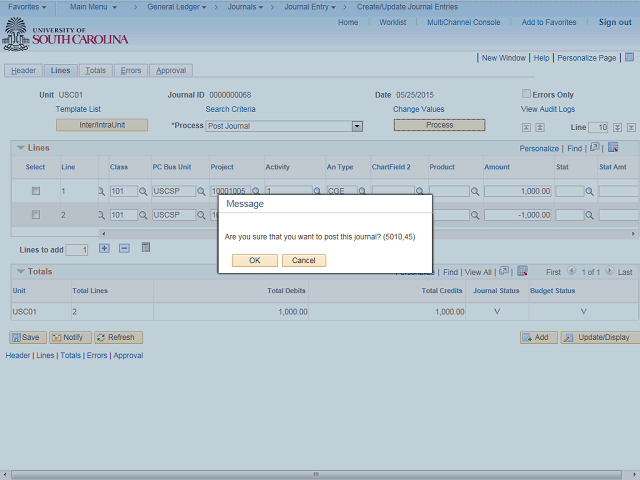Jump to first line icon

(x=526, y=127)
